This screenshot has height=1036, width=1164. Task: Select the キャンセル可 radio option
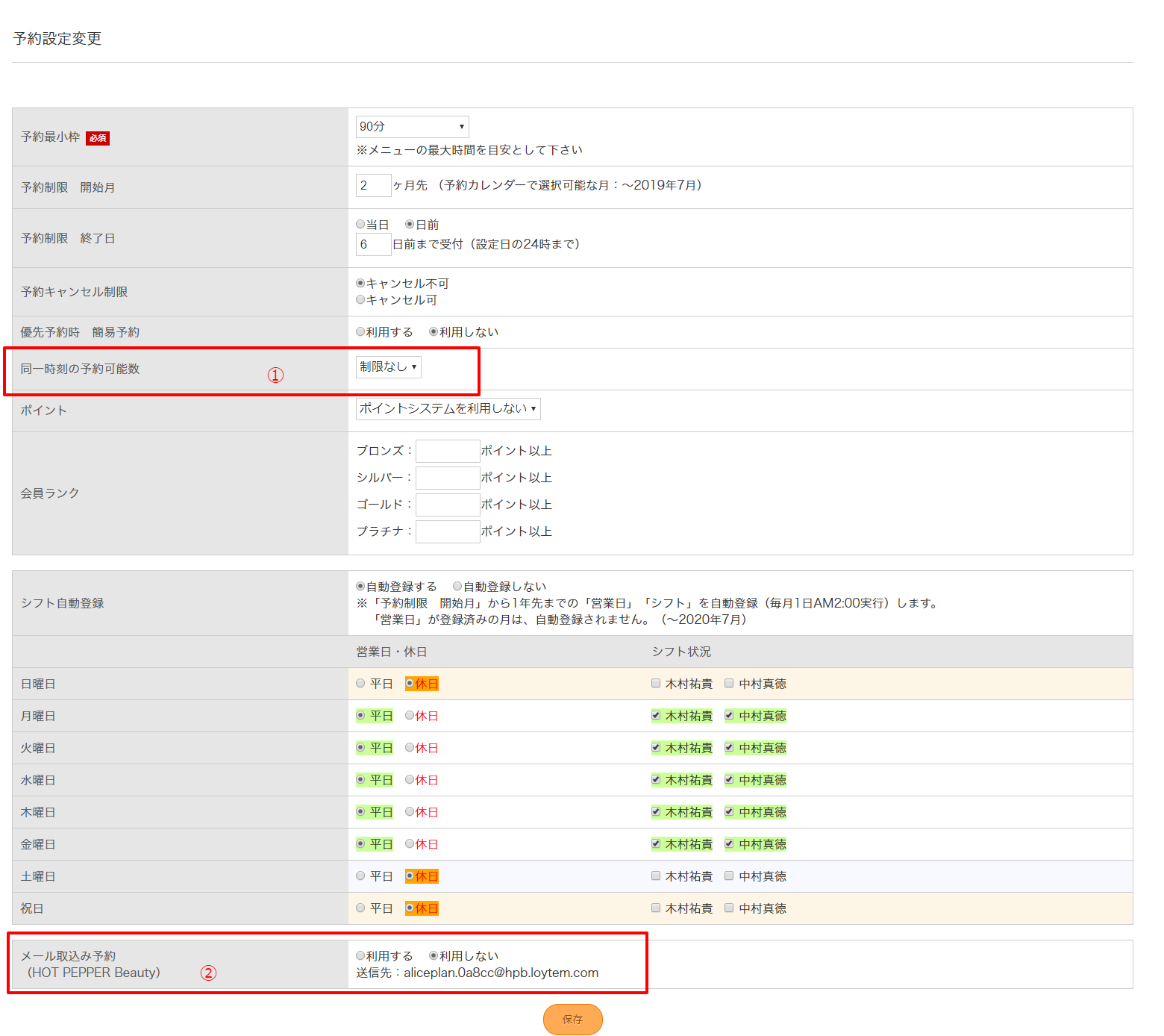(x=361, y=300)
